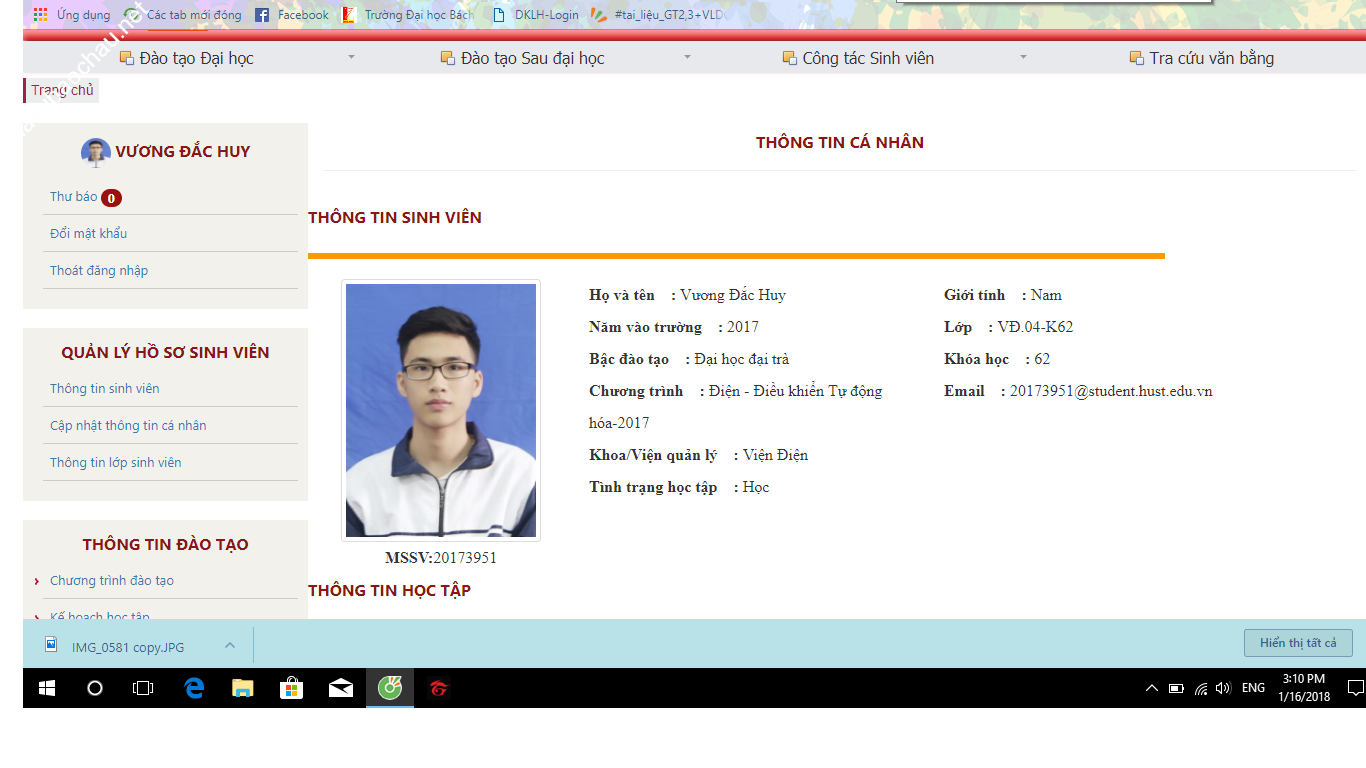Viewport: 1366px width, 768px height.
Task: Open the Mail app in the taskbar
Action: 340,688
